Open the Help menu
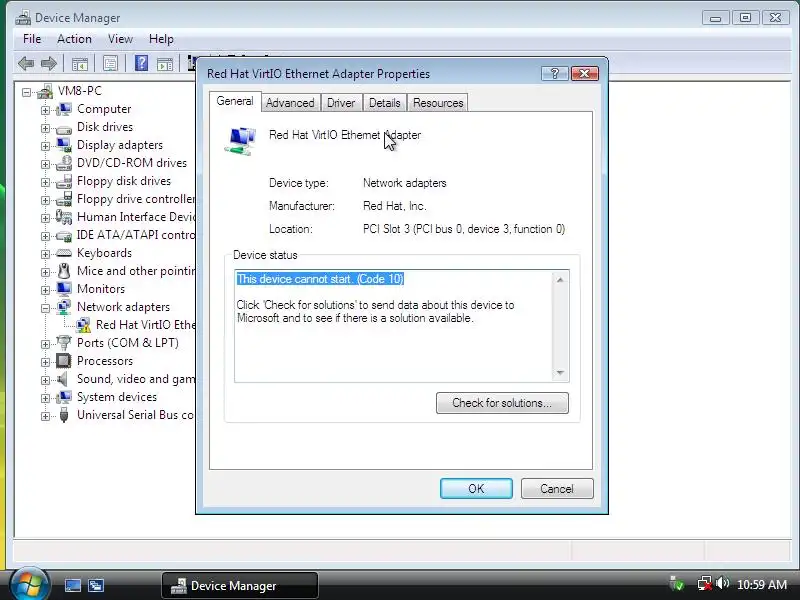Image resolution: width=800 pixels, height=600 pixels. (161, 39)
